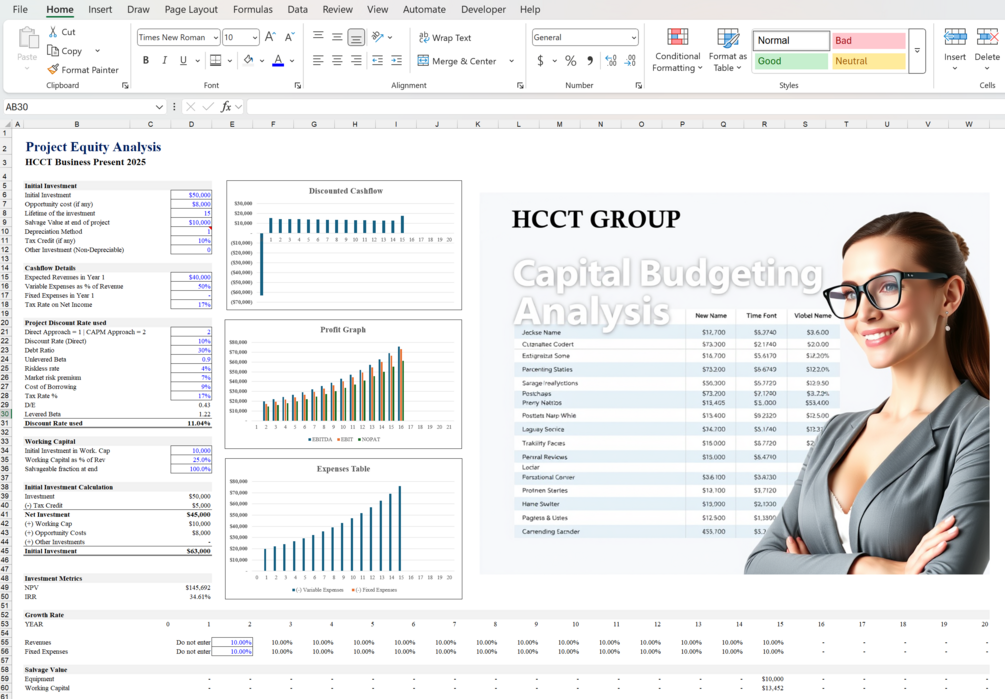
Task: Select the Initial Investment $50,000 input cell
Action: coord(191,195)
